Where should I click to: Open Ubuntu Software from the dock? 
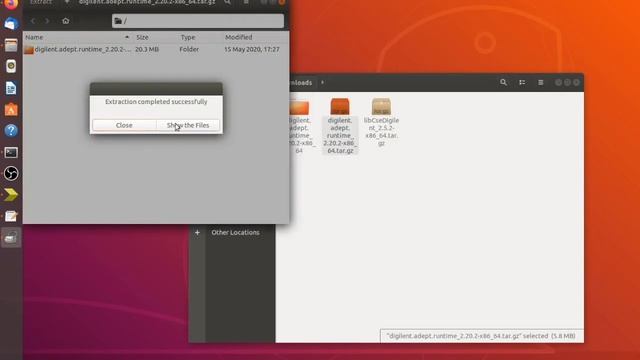(x=11, y=109)
